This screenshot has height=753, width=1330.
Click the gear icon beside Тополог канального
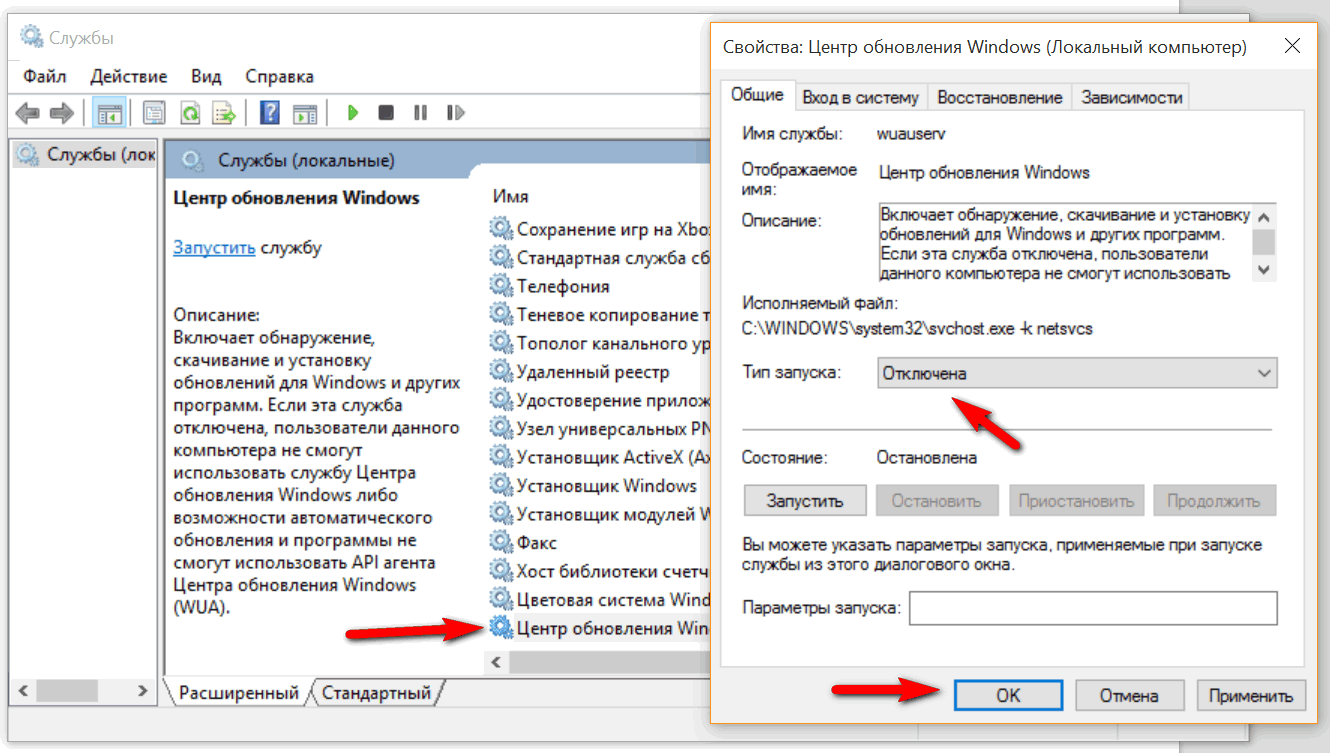(x=500, y=343)
